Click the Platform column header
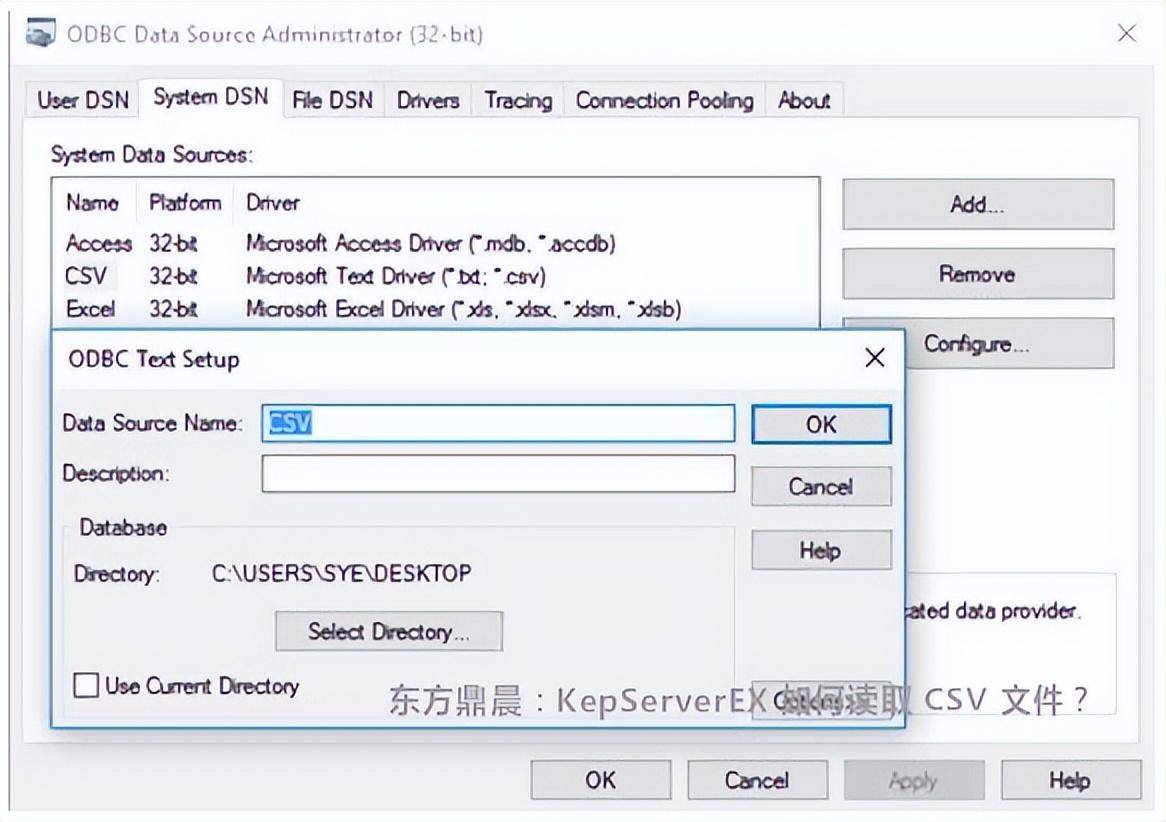 tap(185, 202)
